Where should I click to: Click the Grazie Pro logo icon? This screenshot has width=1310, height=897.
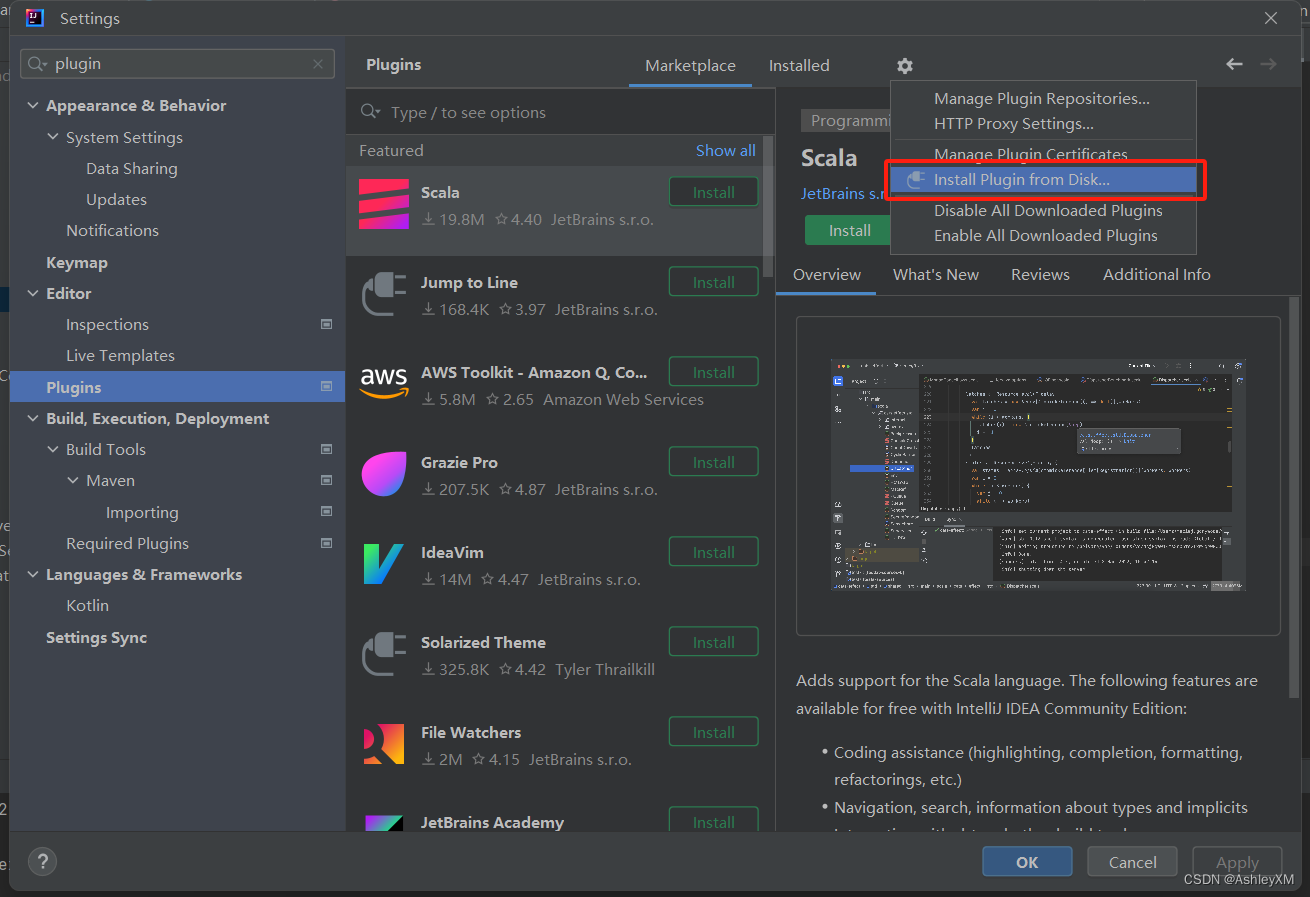384,475
